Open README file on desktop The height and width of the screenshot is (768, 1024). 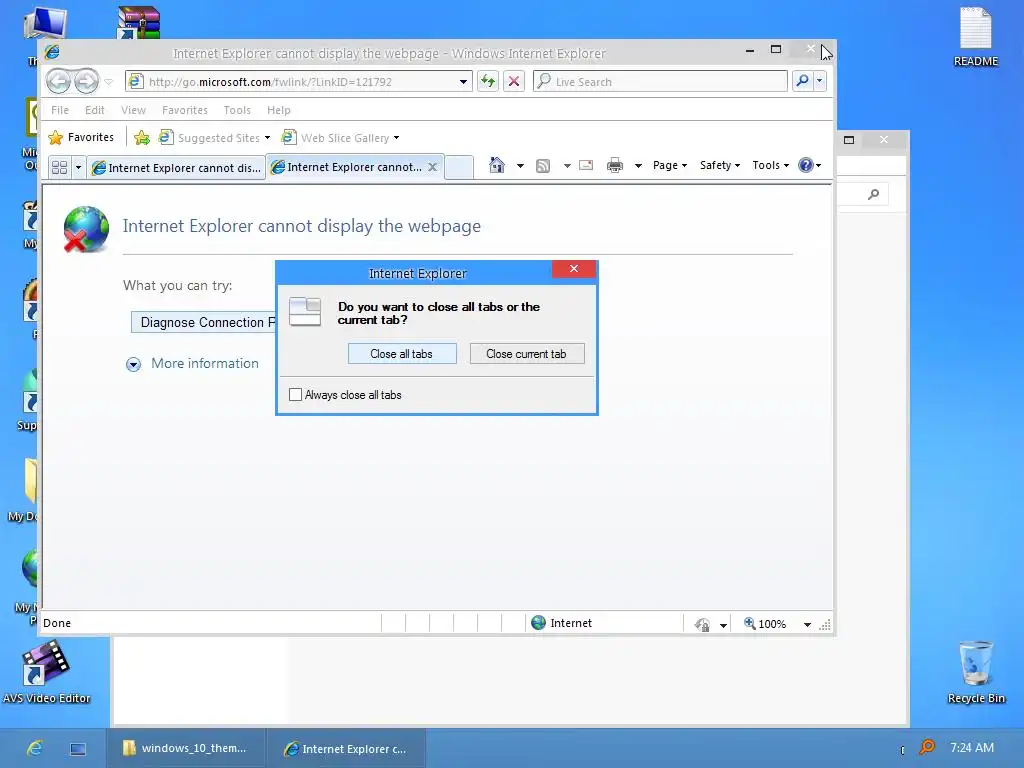click(x=976, y=37)
